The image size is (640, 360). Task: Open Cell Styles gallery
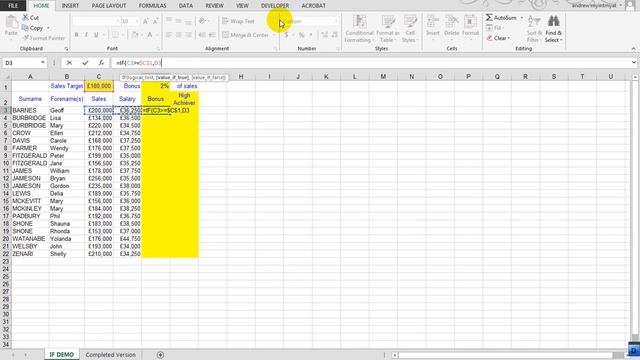coord(409,29)
